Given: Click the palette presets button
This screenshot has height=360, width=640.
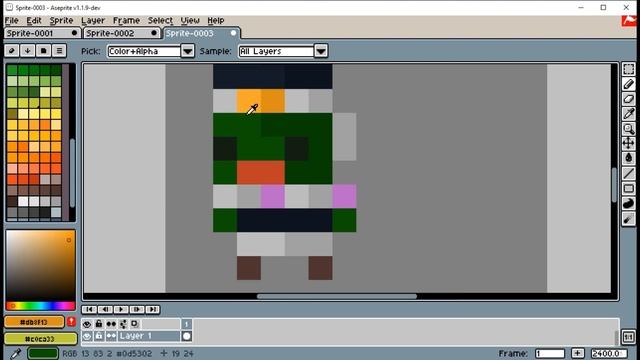Looking at the screenshot, I should click(43, 51).
